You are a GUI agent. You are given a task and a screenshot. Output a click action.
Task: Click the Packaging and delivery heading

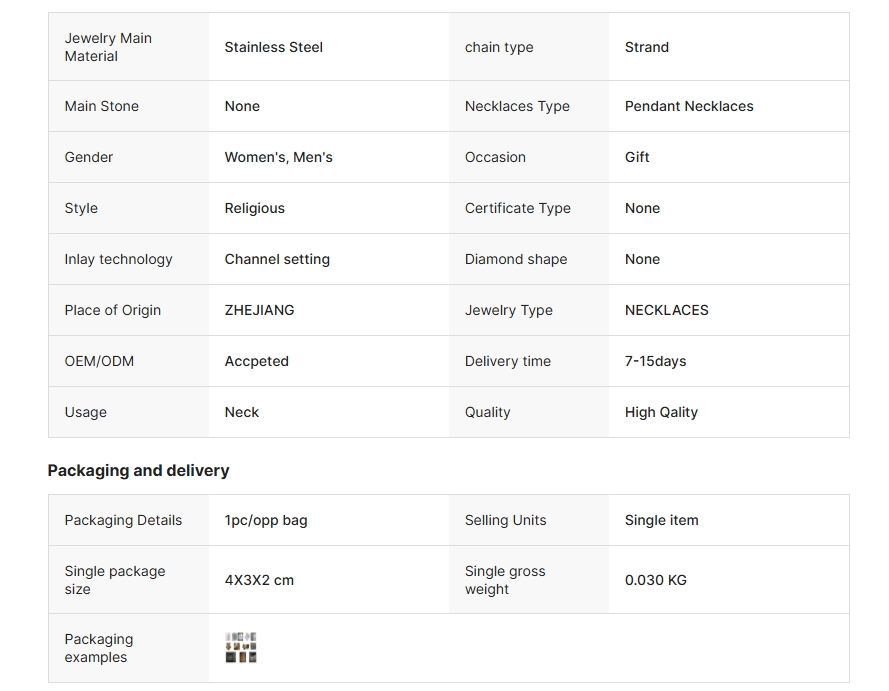pos(138,470)
